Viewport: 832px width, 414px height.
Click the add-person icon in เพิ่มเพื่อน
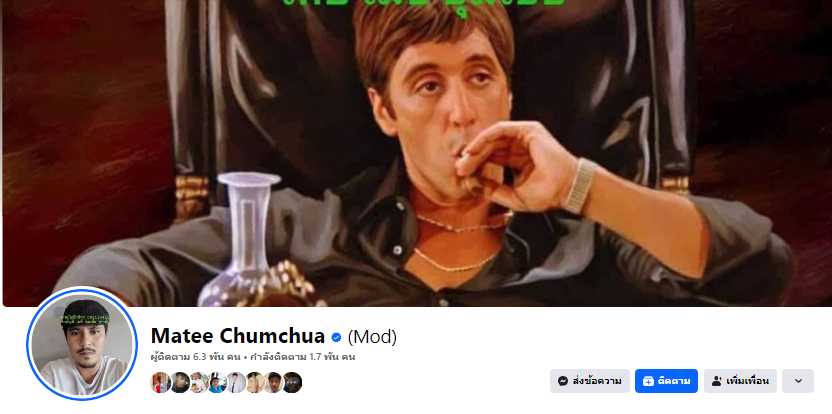tap(717, 381)
